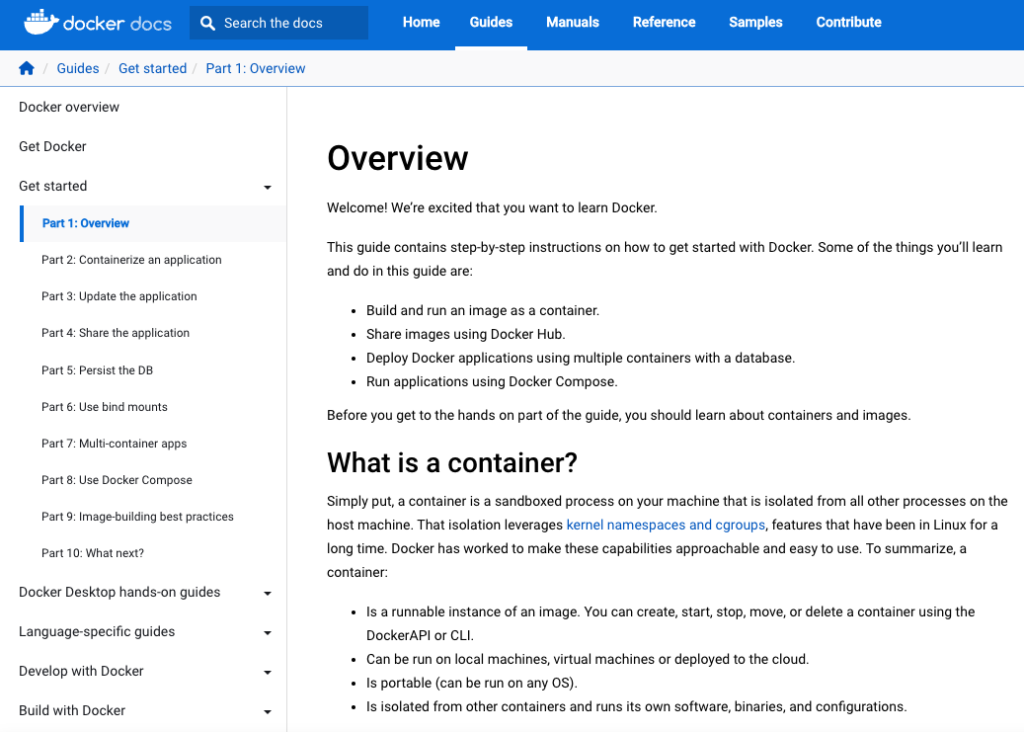
Task: Follow the kernel namespaces and cgroups link
Action: 665,525
